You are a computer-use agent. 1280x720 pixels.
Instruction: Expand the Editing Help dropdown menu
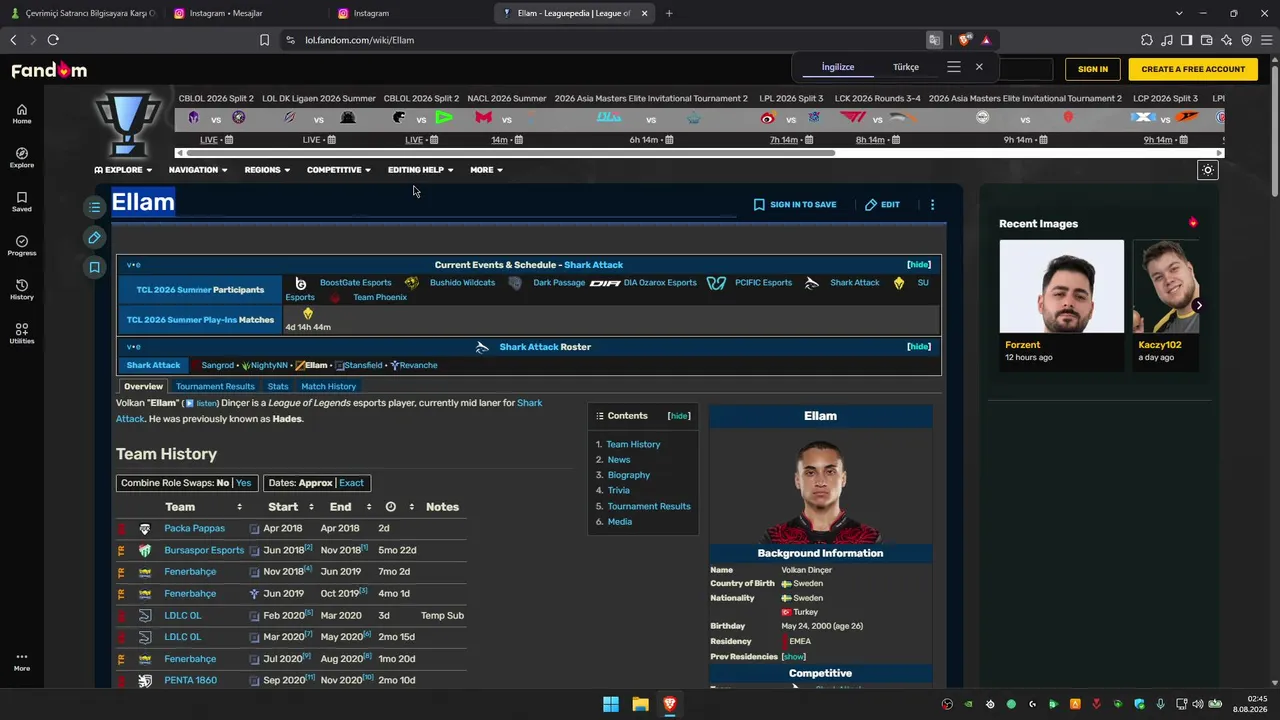click(421, 170)
